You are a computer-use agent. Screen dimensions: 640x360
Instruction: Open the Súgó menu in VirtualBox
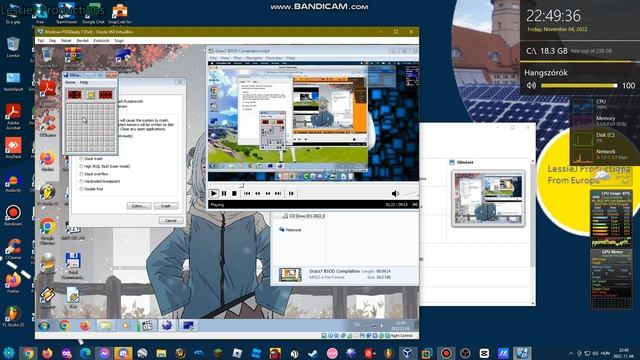[x=119, y=41]
